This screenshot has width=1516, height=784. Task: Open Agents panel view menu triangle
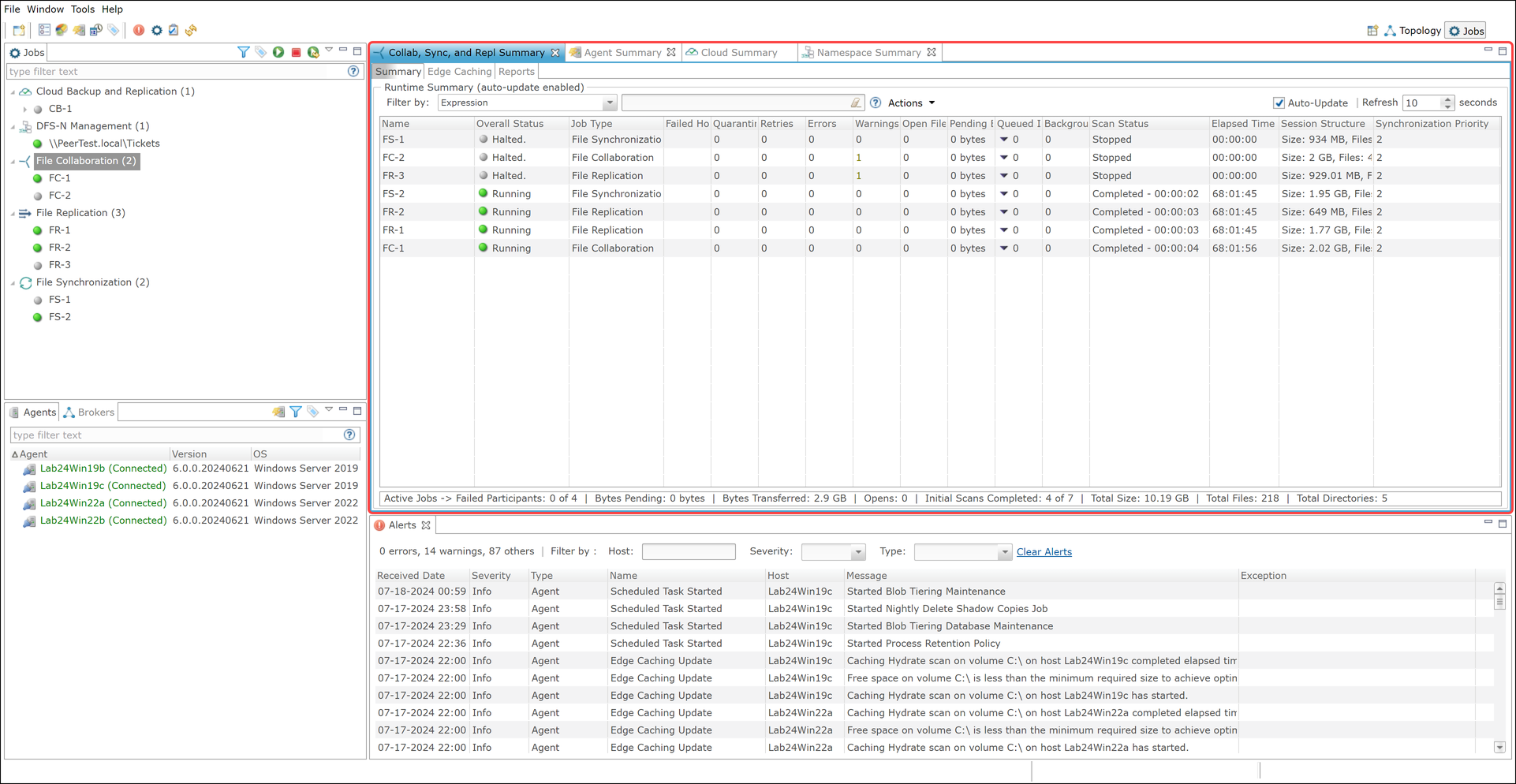(x=329, y=410)
